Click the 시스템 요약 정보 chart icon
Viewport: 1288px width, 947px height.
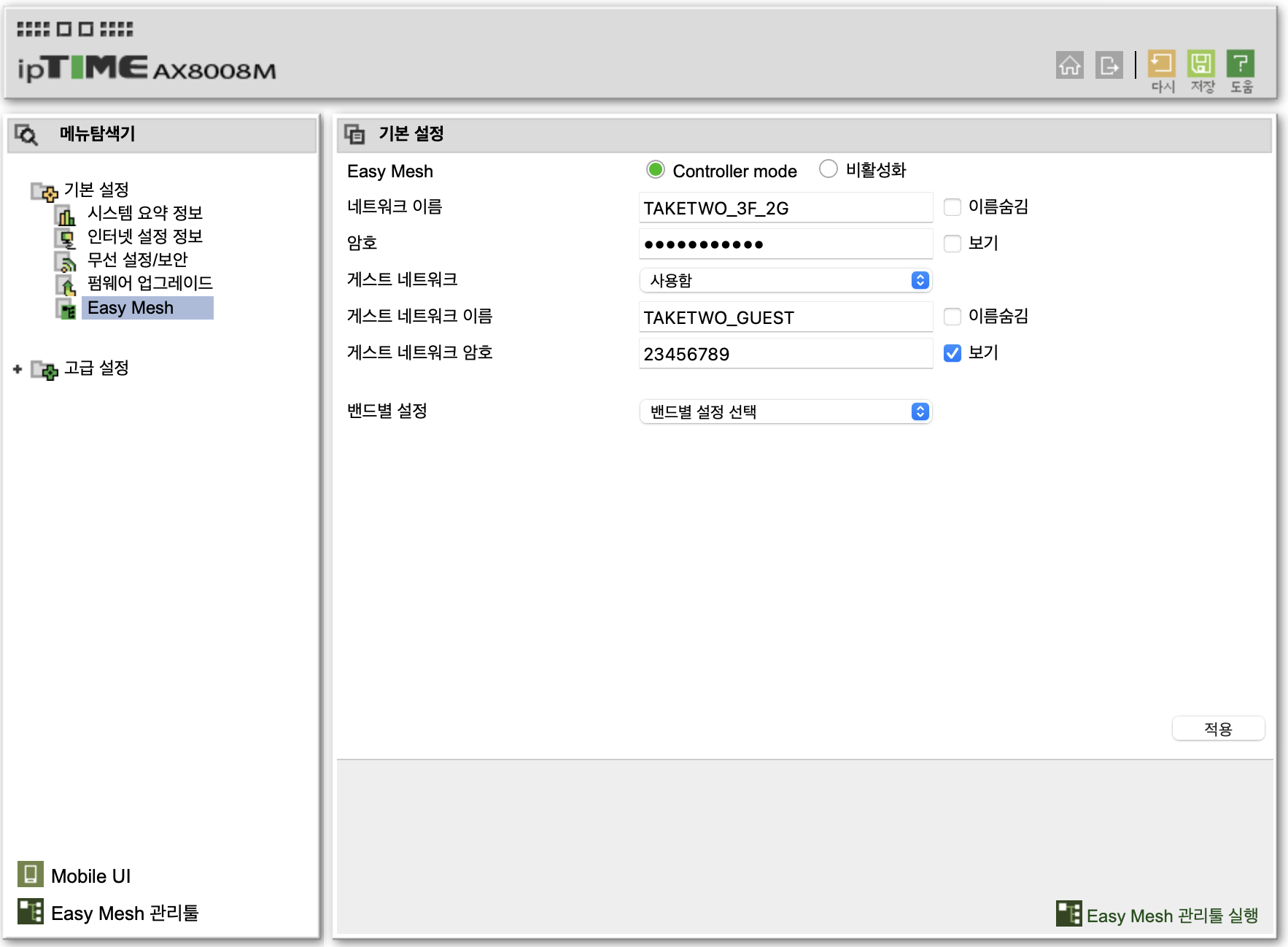tap(66, 214)
